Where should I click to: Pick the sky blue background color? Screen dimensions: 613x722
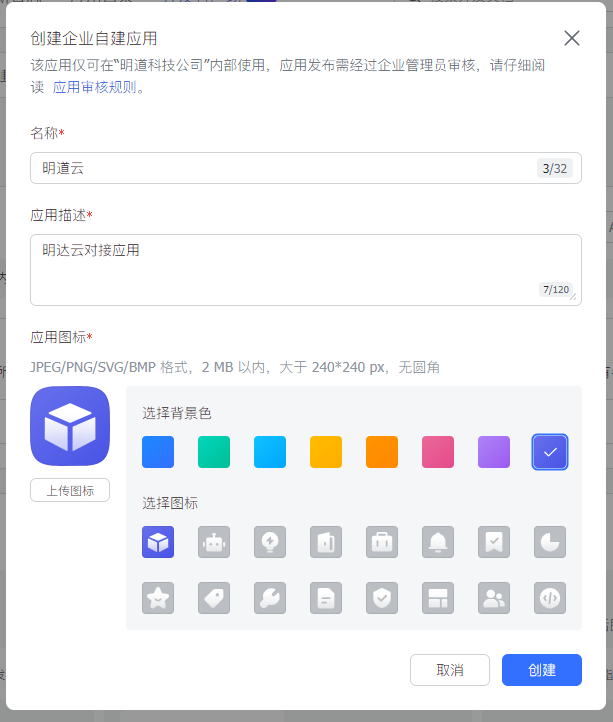(270, 452)
